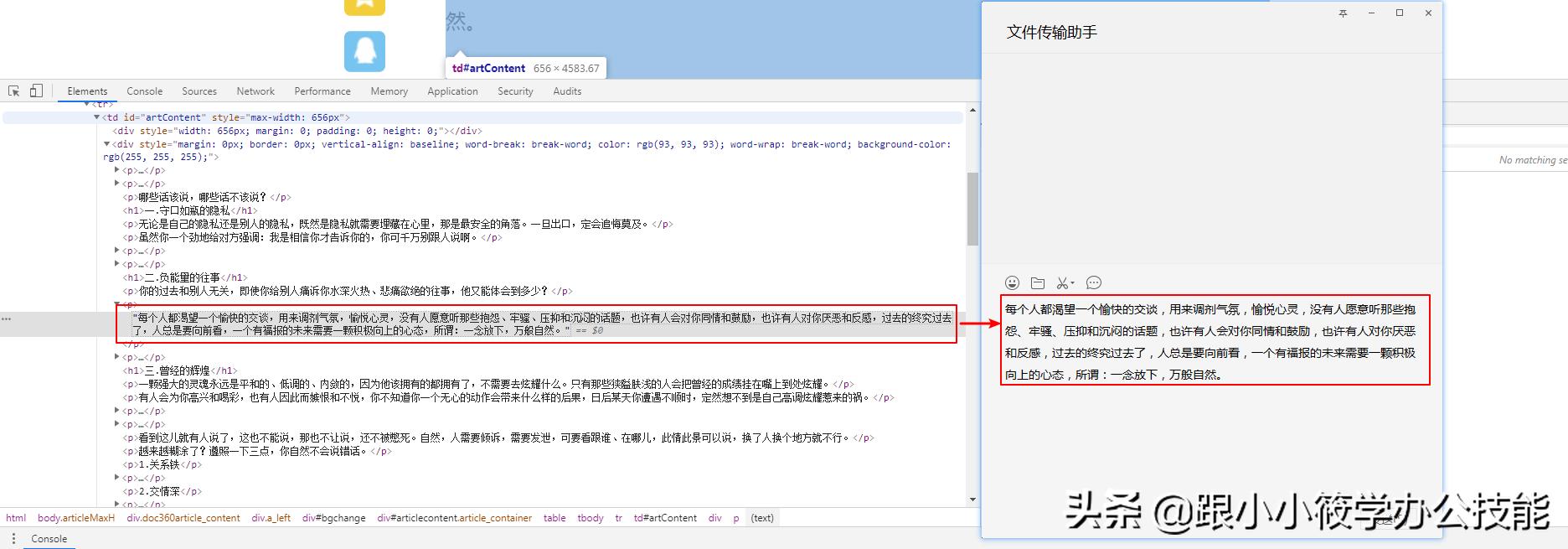1568x549 pixels.
Task: Select the table breadcrumb
Action: [554, 518]
